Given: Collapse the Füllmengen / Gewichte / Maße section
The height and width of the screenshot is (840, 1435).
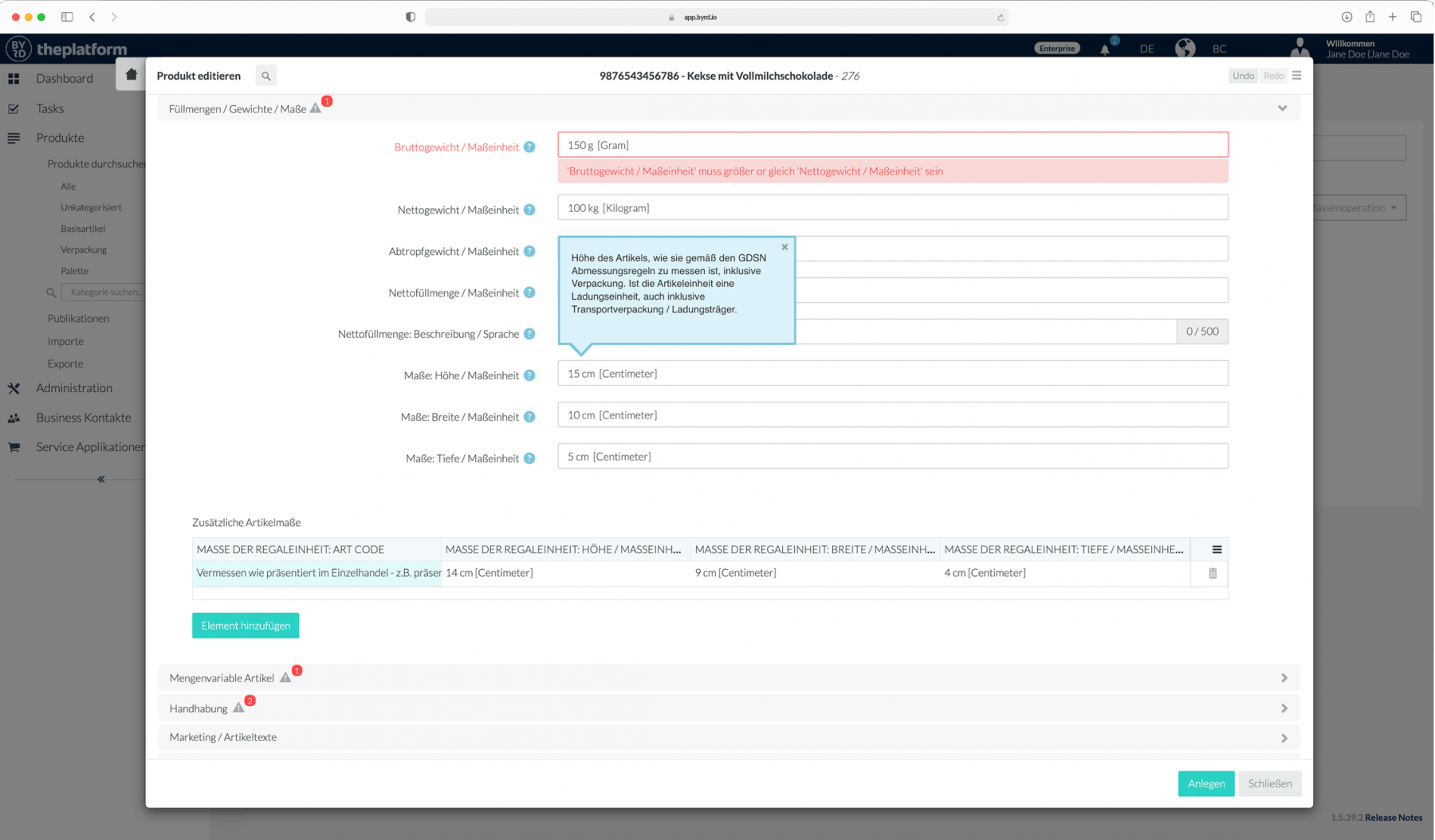Looking at the screenshot, I should pyautogui.click(x=1283, y=108).
